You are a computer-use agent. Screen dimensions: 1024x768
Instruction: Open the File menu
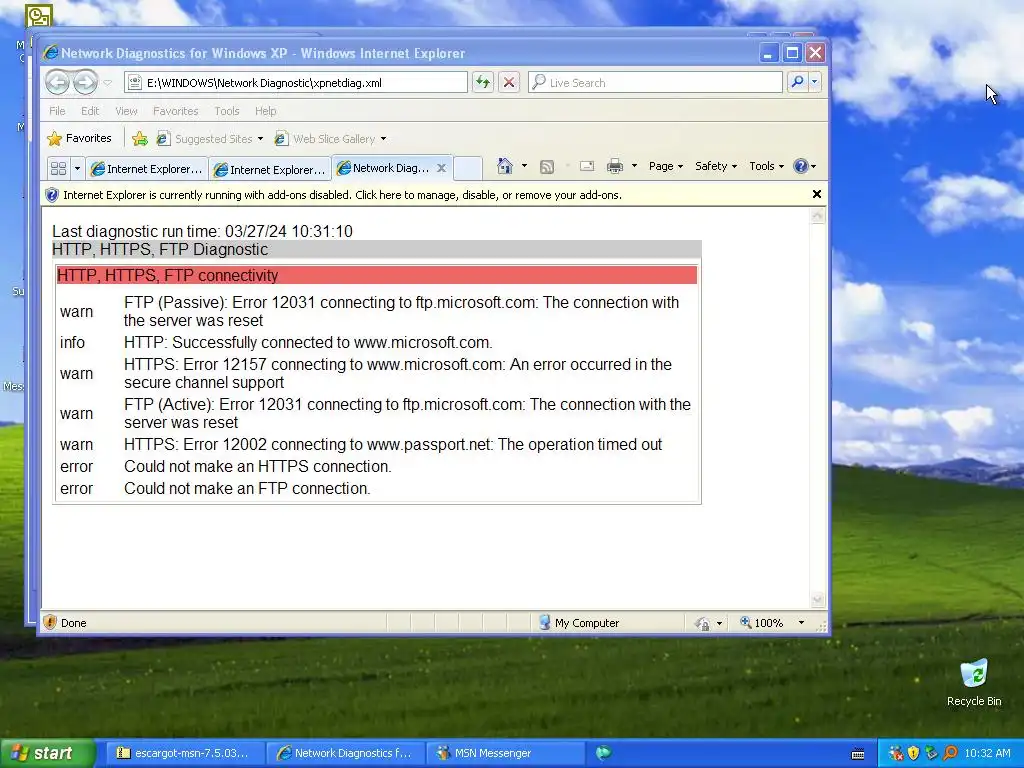[x=57, y=111]
